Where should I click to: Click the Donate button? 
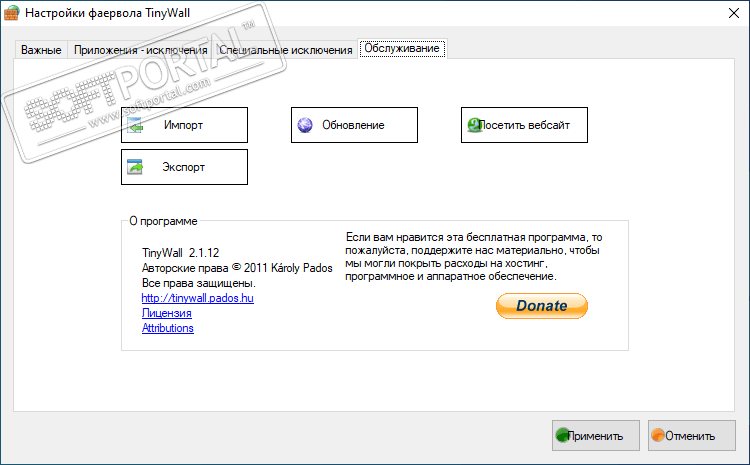541,306
